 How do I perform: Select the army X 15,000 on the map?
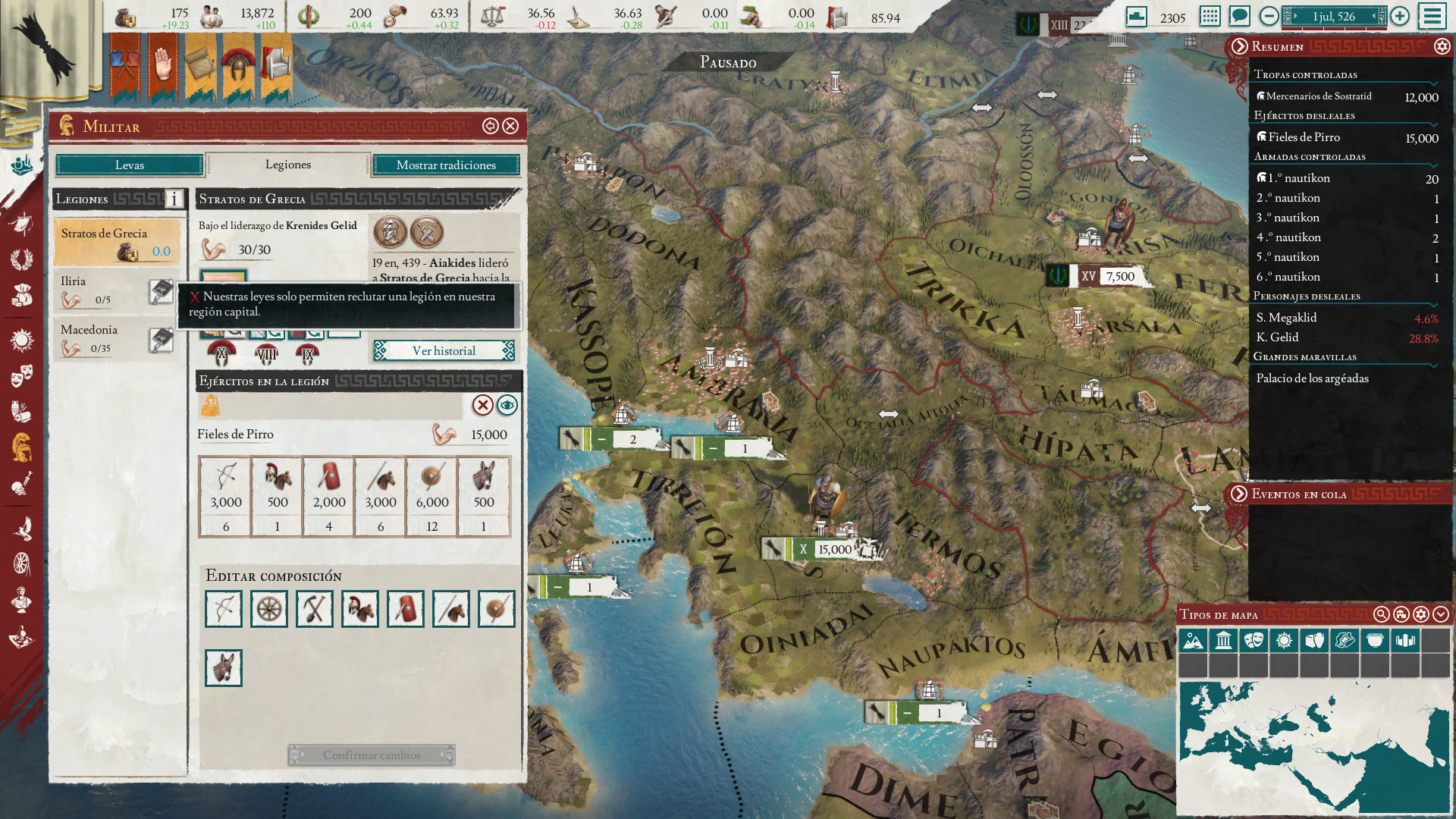[824, 549]
